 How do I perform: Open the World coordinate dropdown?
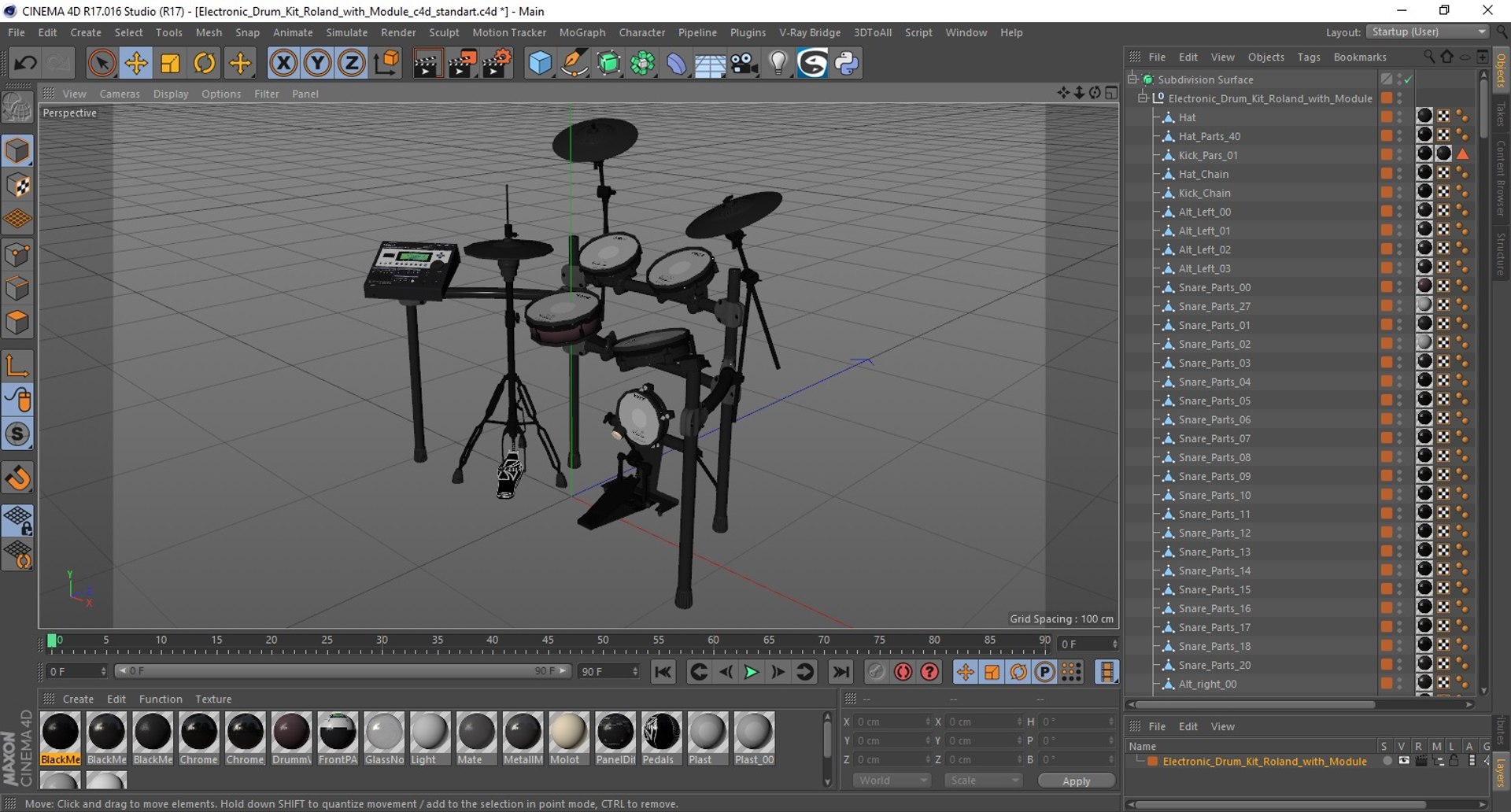pos(892,781)
